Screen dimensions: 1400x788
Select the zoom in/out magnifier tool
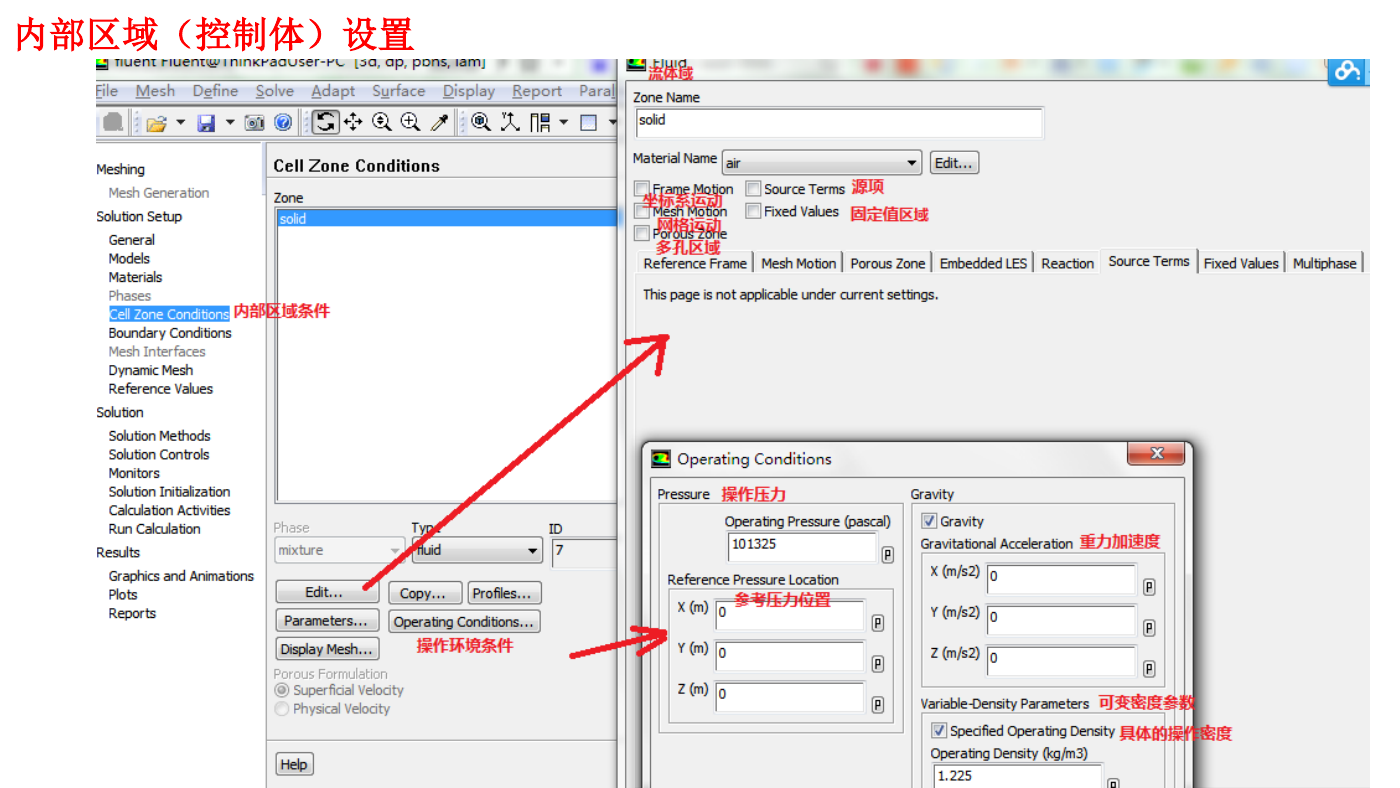381,122
